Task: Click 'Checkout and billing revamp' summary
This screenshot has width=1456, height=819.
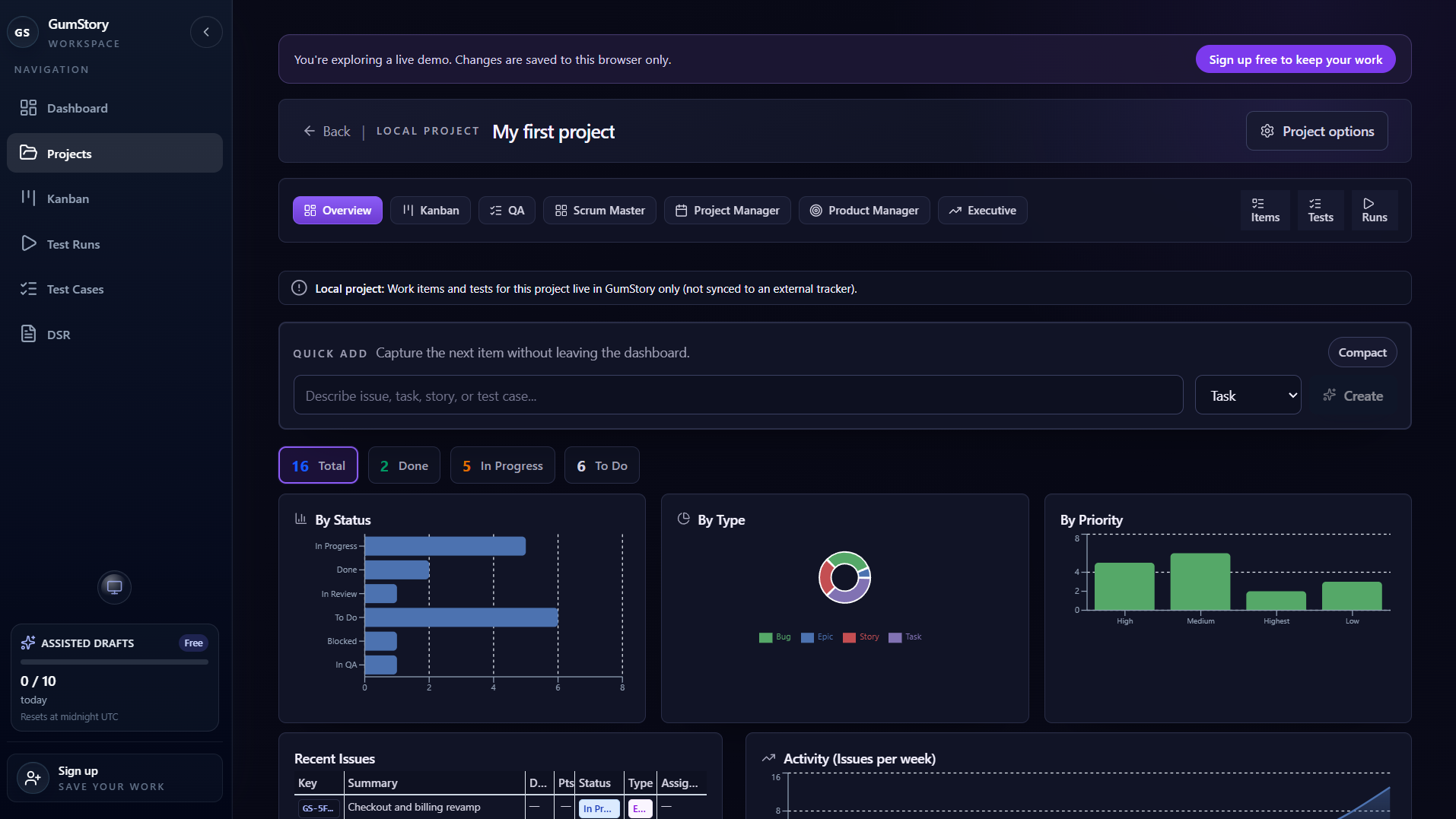Action: [414, 807]
